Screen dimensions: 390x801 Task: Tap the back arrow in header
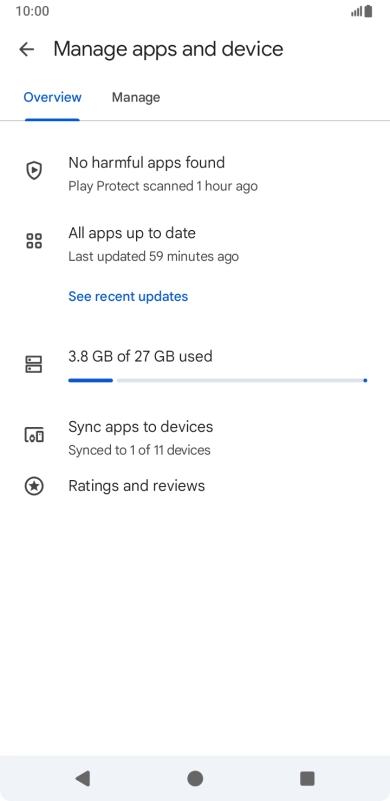(26, 49)
